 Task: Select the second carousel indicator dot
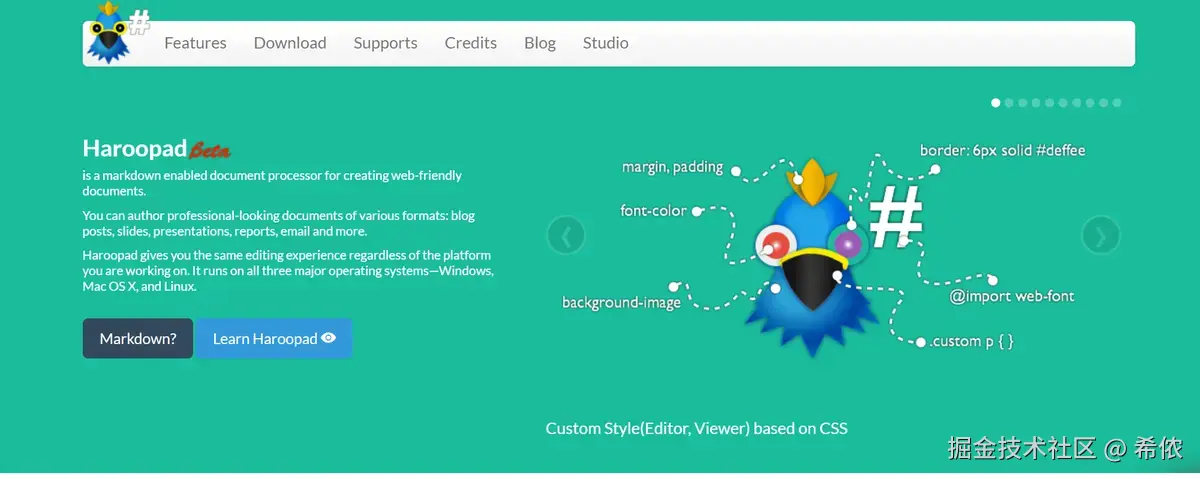[1009, 102]
